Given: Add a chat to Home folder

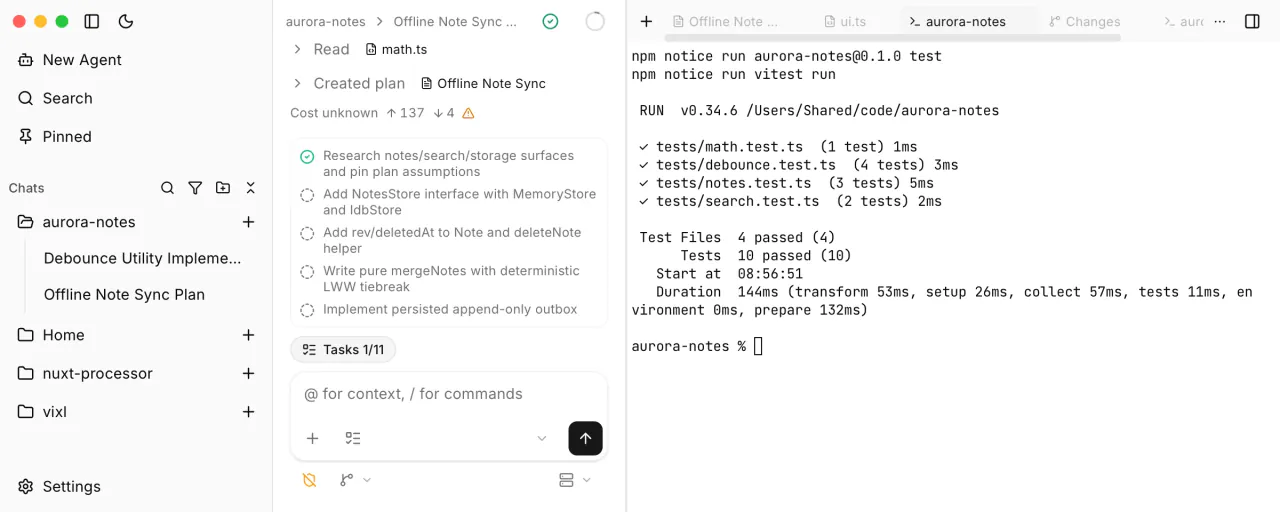Looking at the screenshot, I should point(249,335).
